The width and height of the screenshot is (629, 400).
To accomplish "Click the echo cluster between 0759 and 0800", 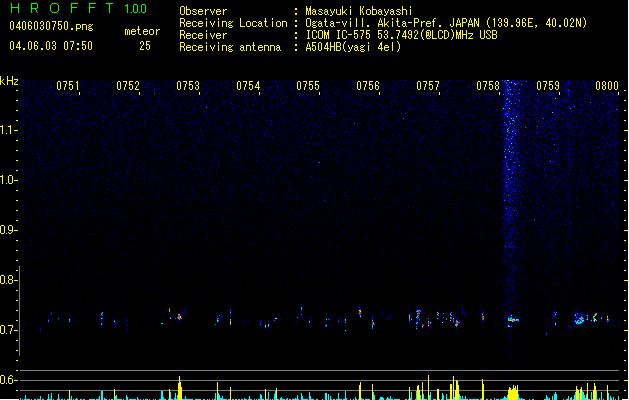I will tap(586, 318).
